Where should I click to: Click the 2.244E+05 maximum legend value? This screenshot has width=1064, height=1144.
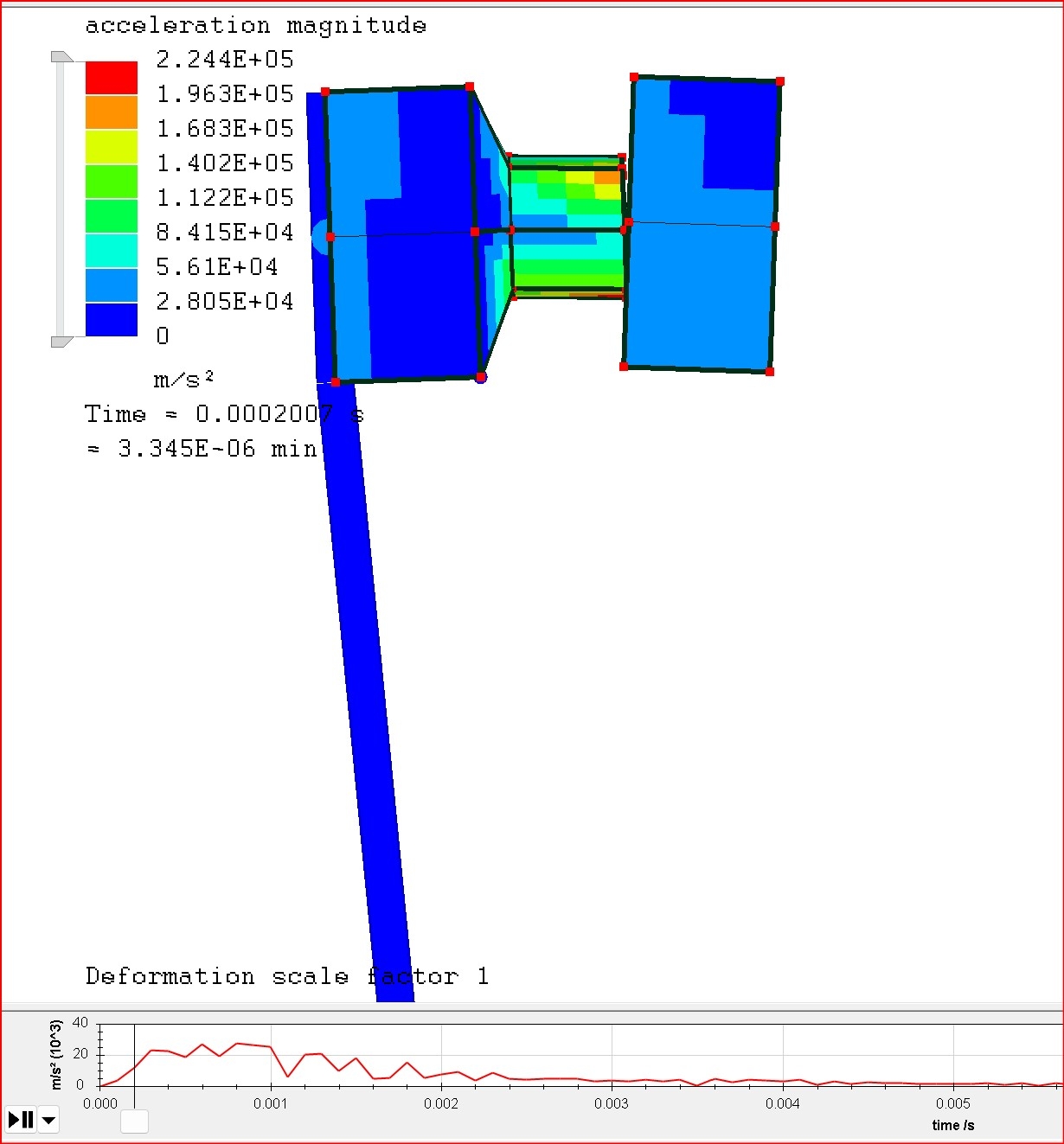[x=225, y=60]
